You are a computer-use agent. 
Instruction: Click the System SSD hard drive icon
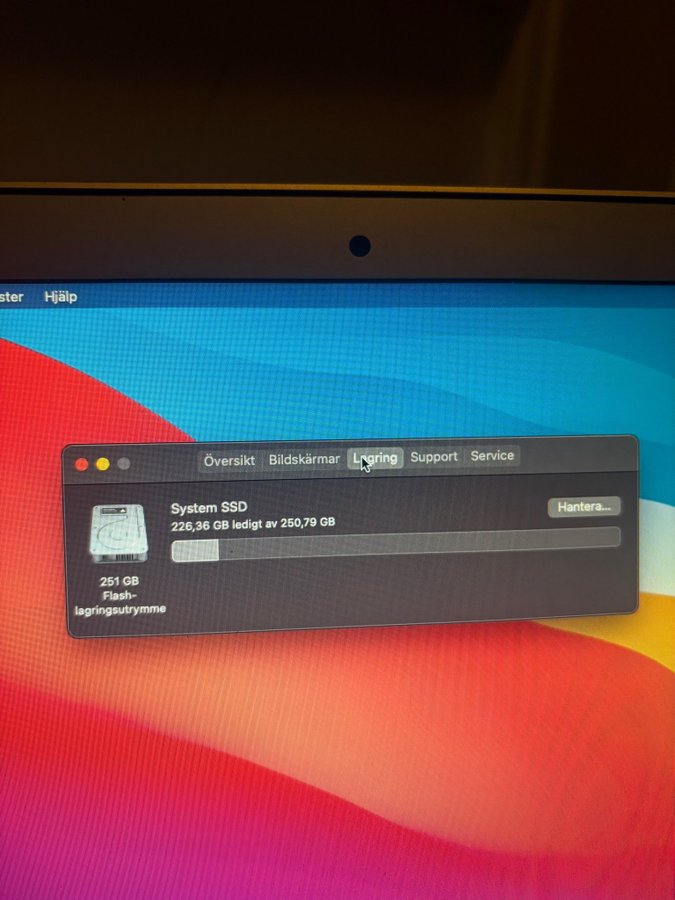point(118,533)
